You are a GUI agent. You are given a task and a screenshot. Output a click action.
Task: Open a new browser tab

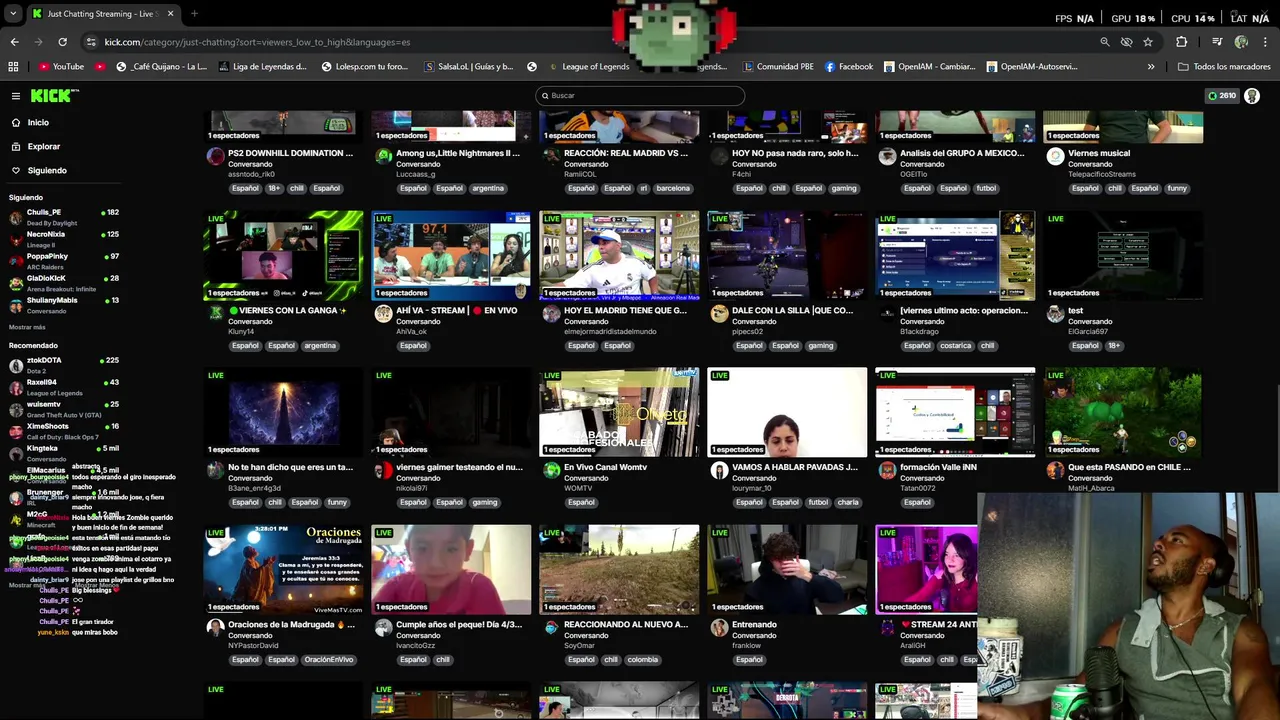pyautogui.click(x=194, y=14)
